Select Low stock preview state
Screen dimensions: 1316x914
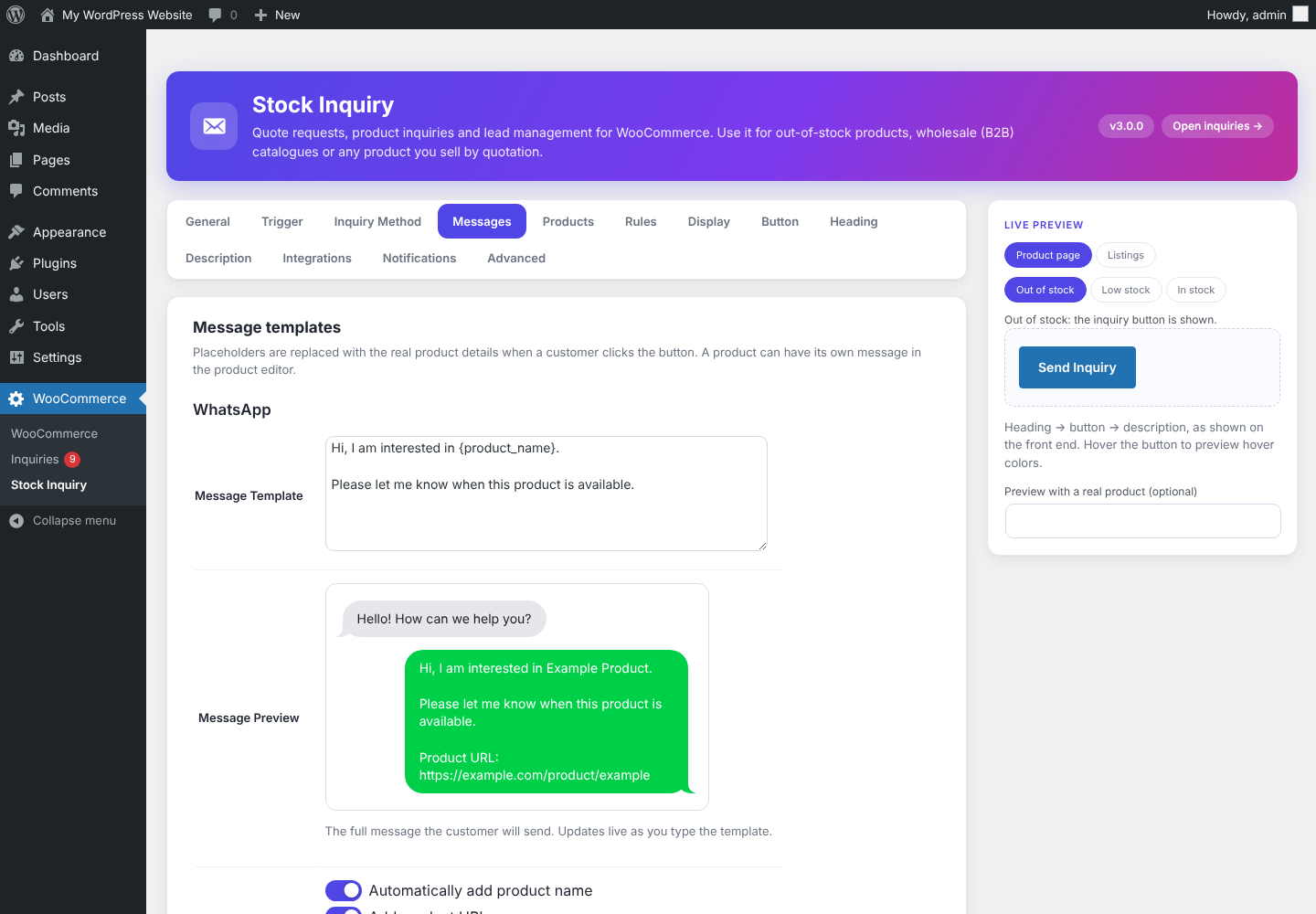pyautogui.click(x=1125, y=290)
